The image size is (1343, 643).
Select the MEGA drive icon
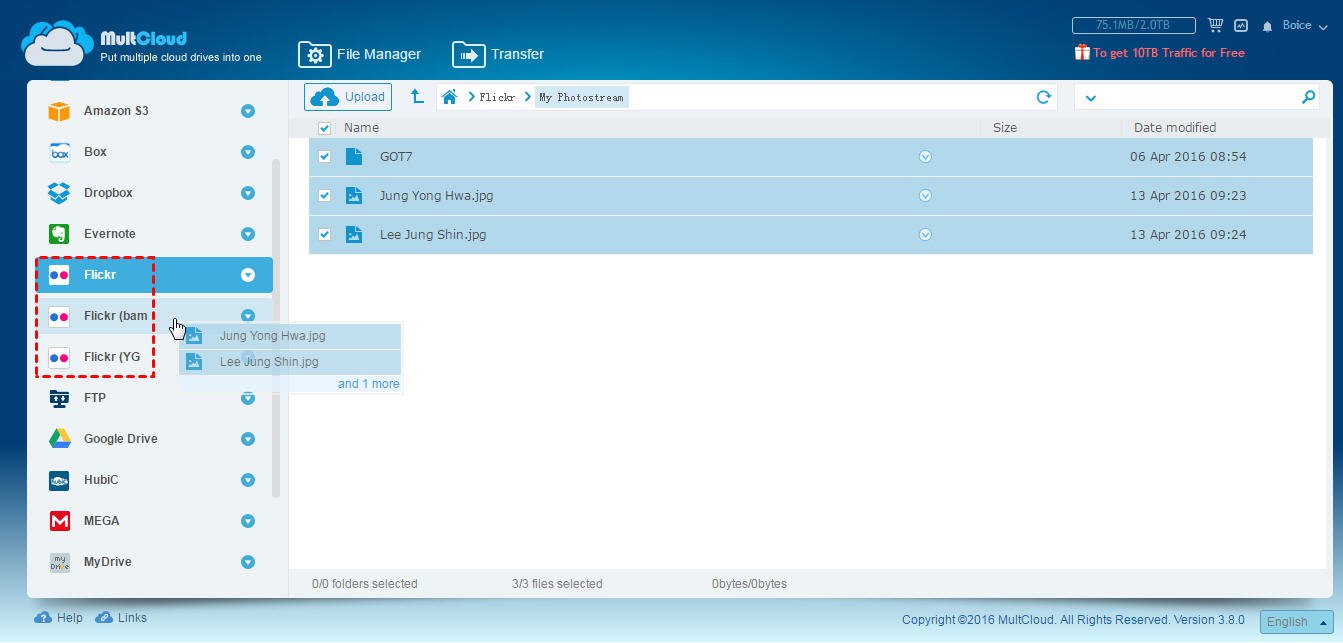click(60, 521)
